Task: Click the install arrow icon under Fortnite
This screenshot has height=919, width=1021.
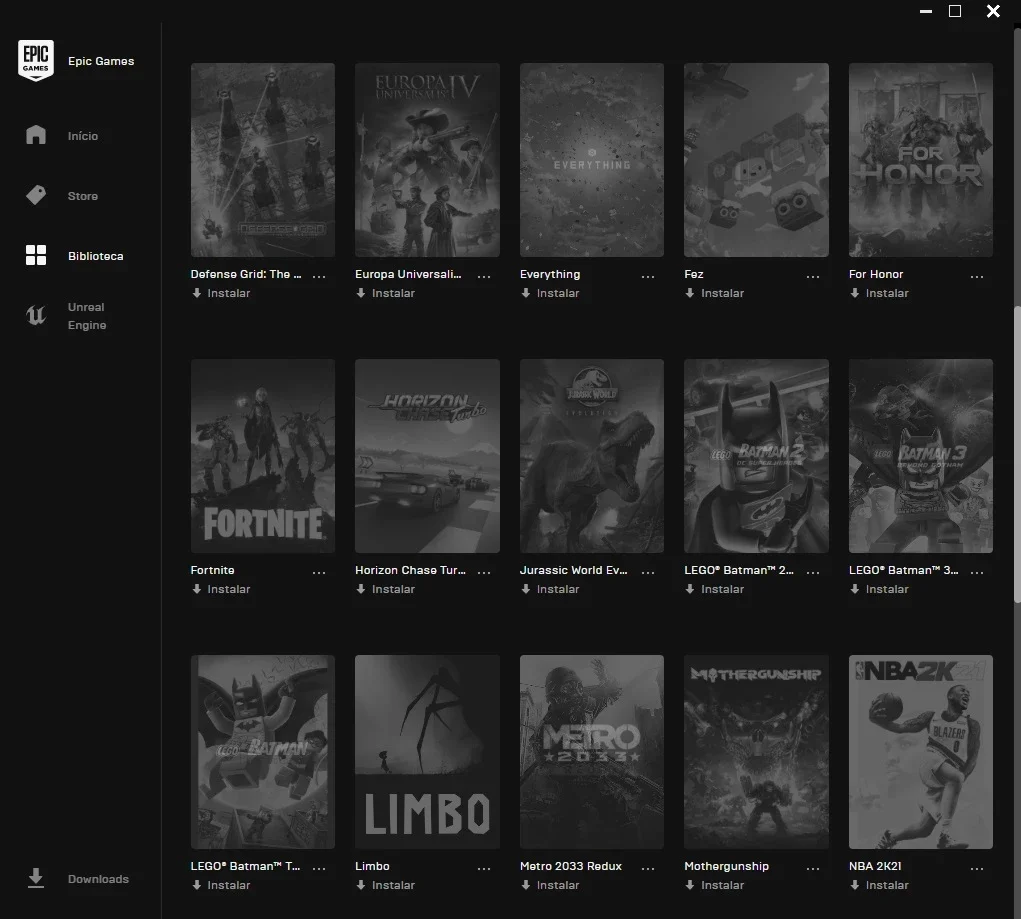Action: tap(197, 589)
